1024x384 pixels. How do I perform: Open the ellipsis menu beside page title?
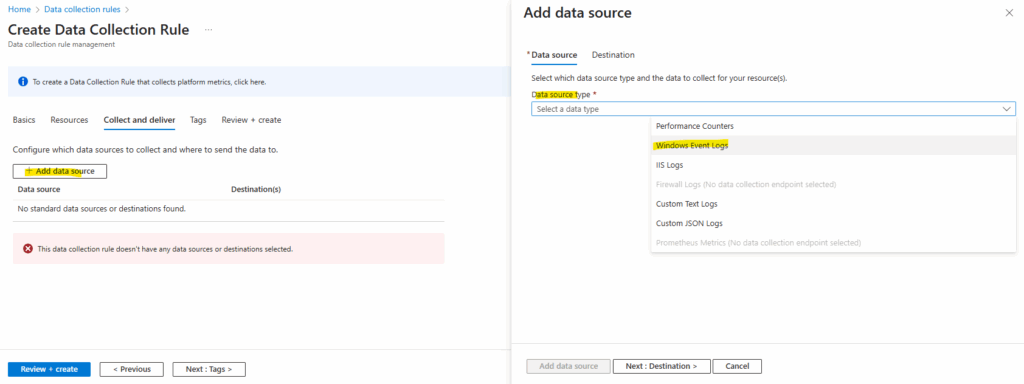(x=208, y=30)
